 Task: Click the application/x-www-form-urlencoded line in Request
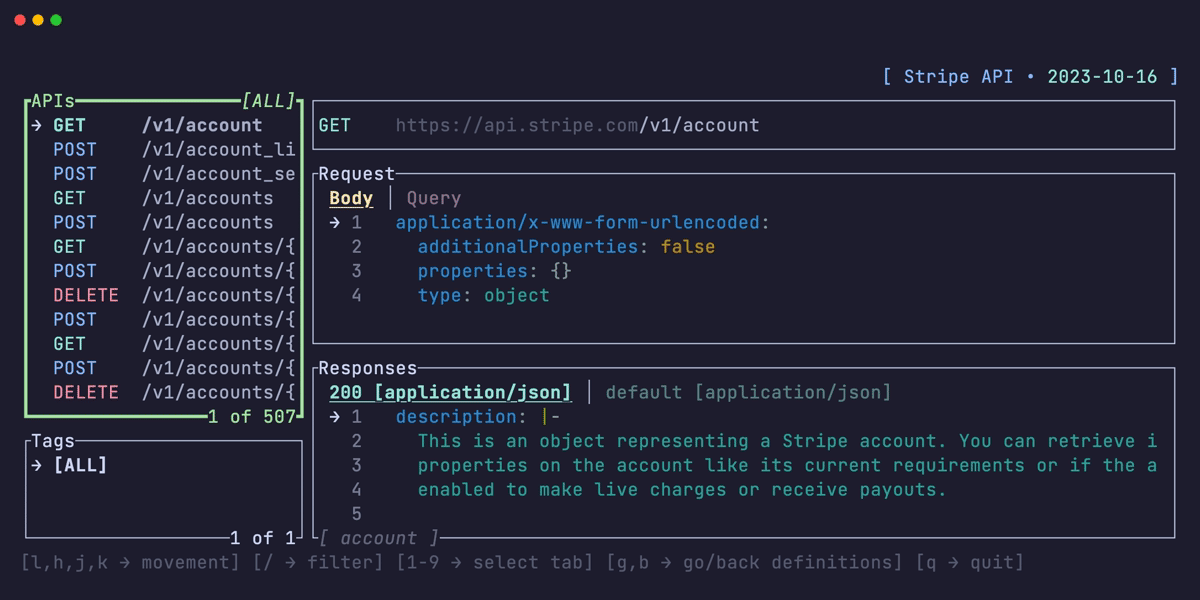pyautogui.click(x=582, y=222)
